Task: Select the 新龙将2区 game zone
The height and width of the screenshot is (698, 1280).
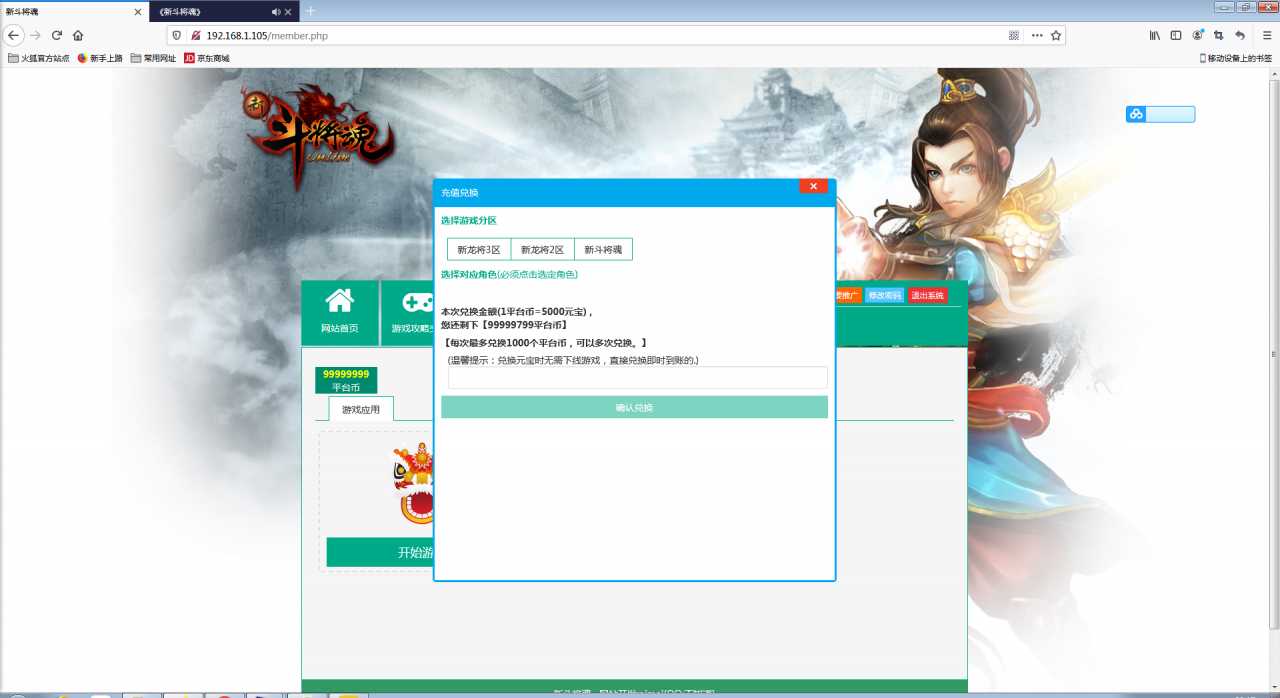Action: tap(542, 250)
